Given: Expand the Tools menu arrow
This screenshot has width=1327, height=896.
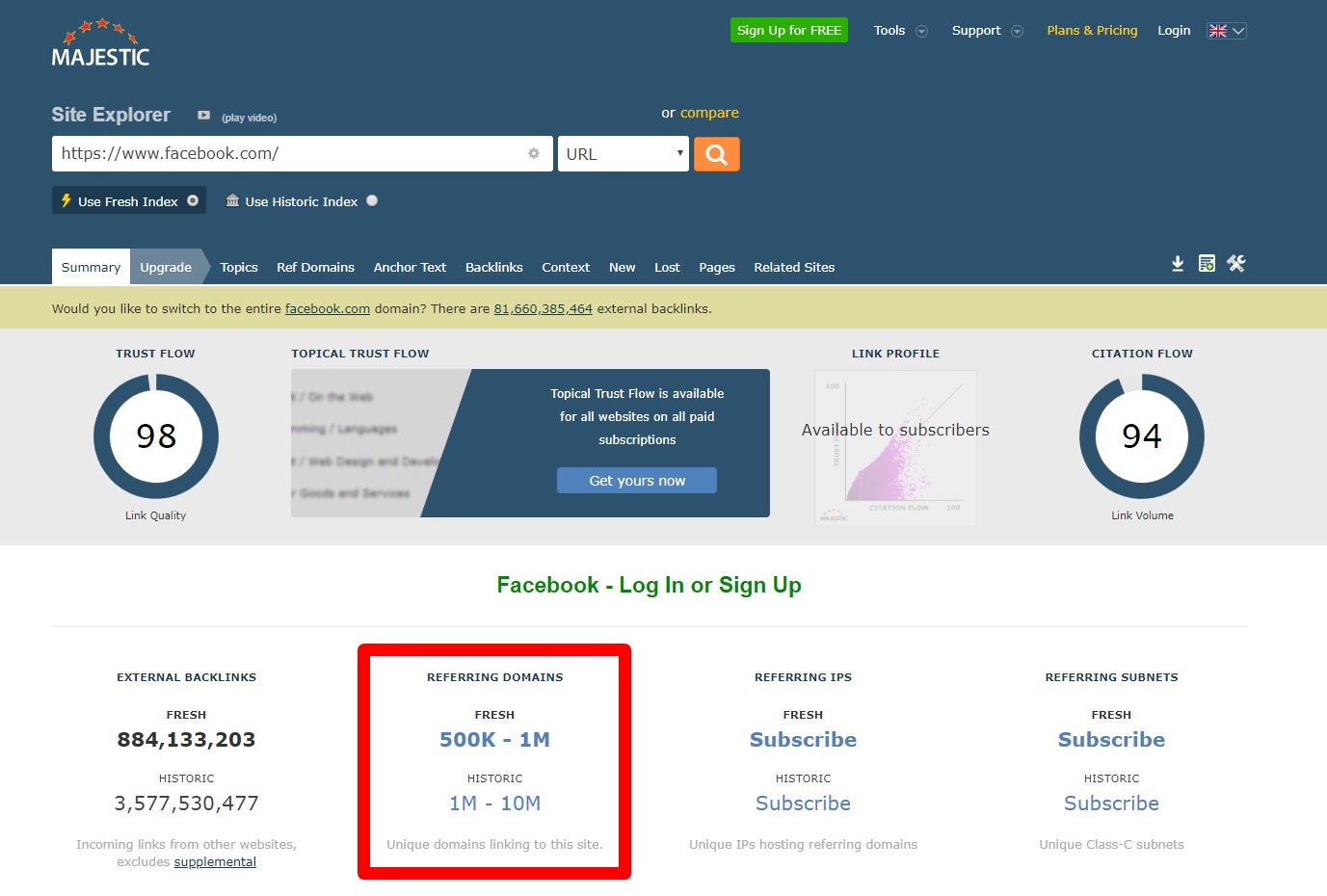Looking at the screenshot, I should pyautogui.click(x=921, y=31).
